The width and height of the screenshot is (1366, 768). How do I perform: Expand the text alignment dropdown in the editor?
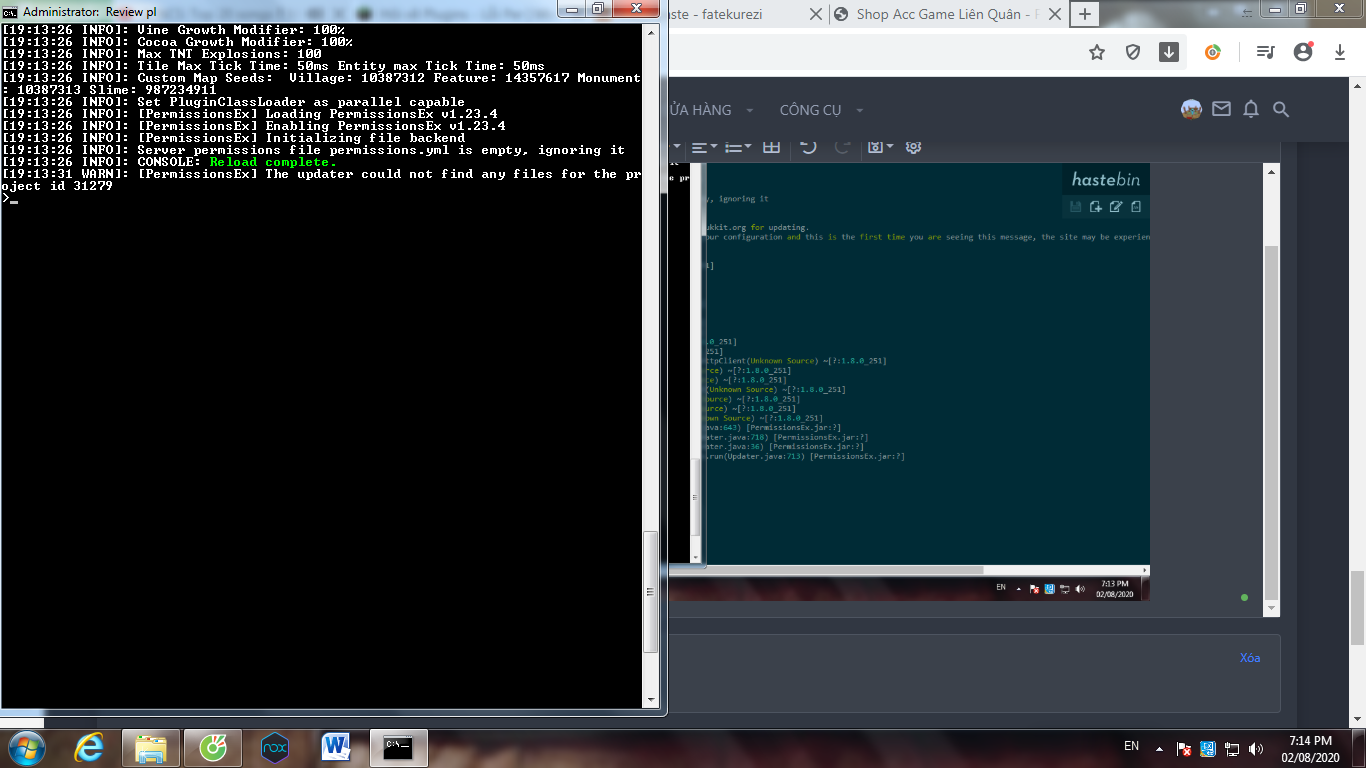[704, 147]
